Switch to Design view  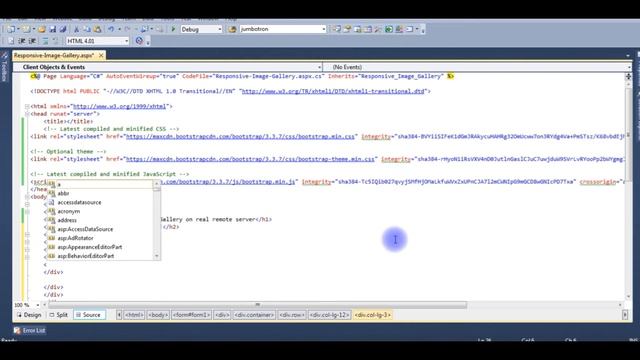(29, 315)
